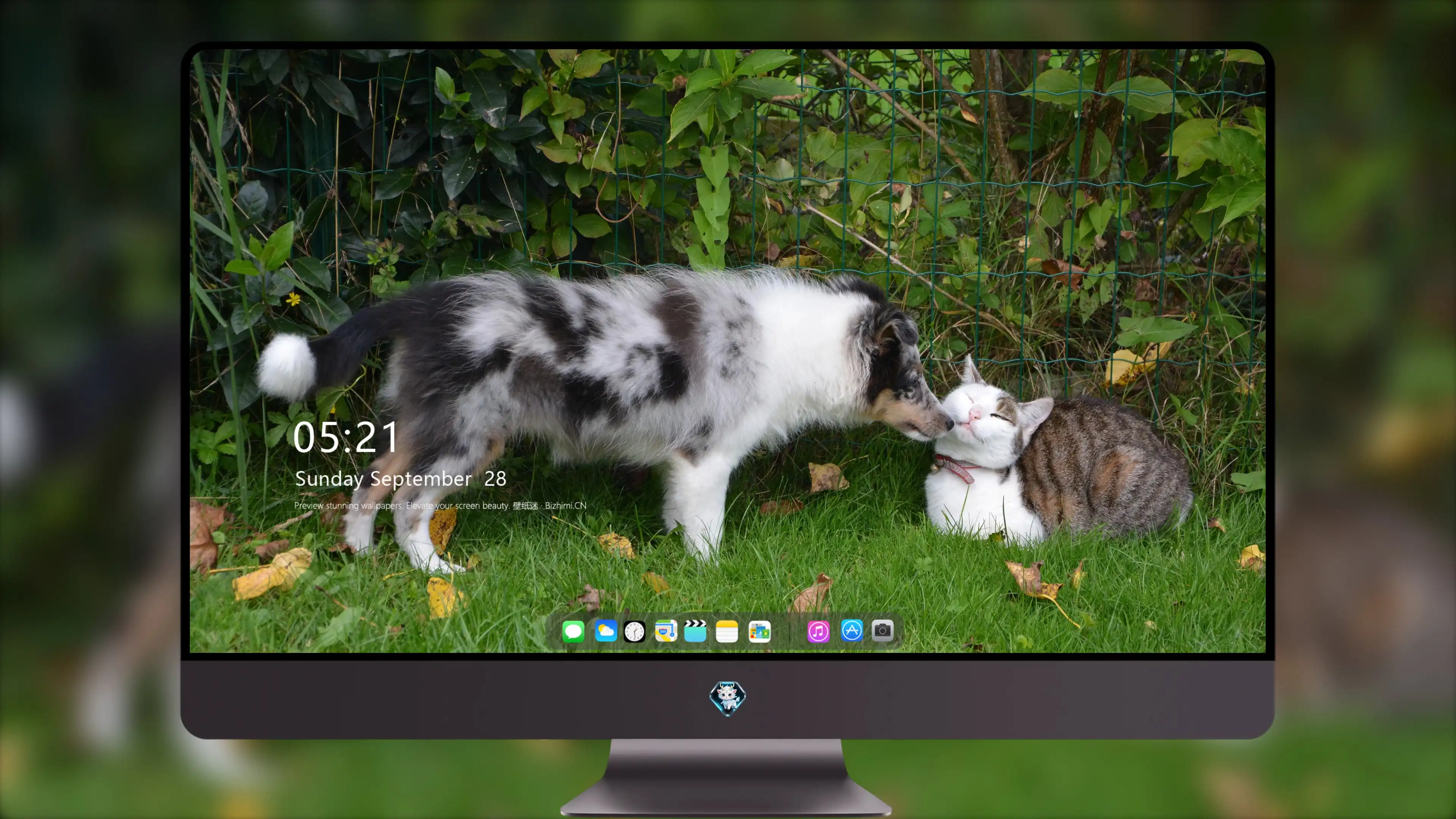Screen dimensions: 1456x819
Task: Click the dragon logo on the monitor chin
Action: coord(728,698)
